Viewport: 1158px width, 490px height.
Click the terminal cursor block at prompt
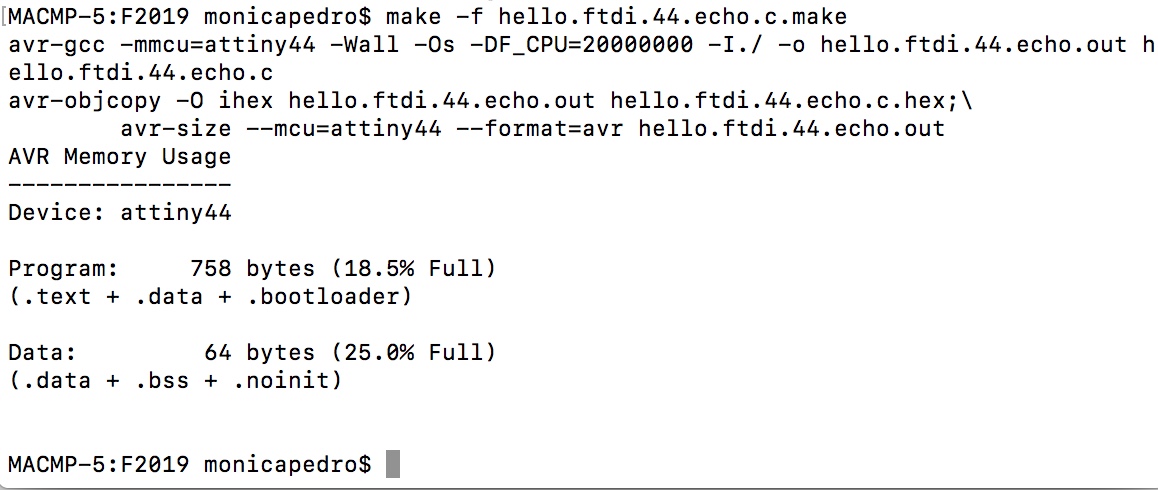(393, 464)
